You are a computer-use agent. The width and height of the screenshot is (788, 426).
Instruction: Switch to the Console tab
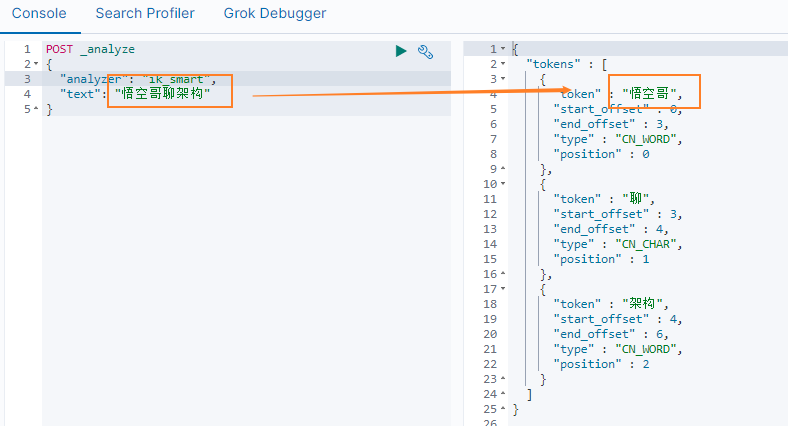[x=39, y=14]
